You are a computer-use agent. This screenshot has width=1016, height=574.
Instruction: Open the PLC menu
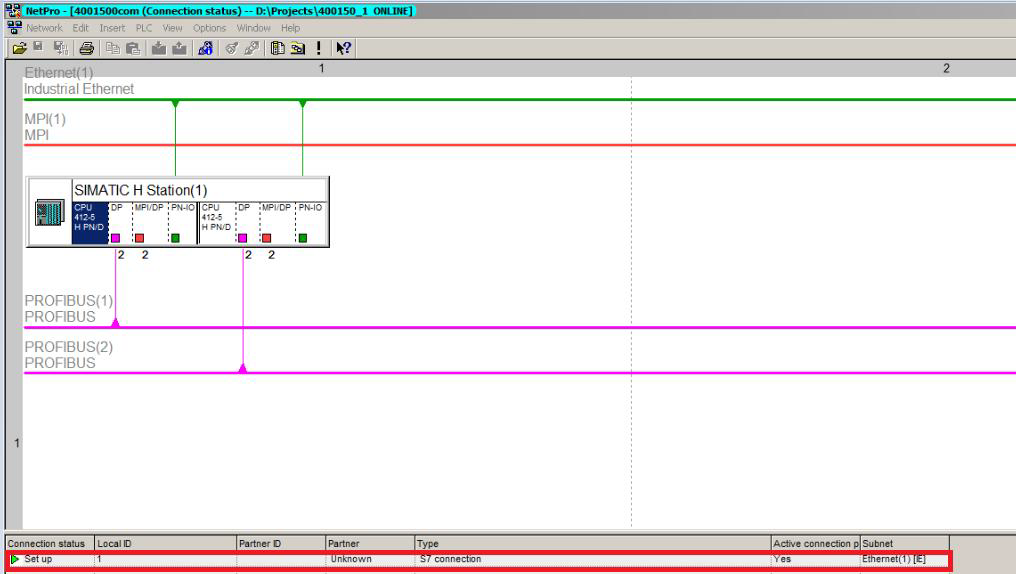144,28
